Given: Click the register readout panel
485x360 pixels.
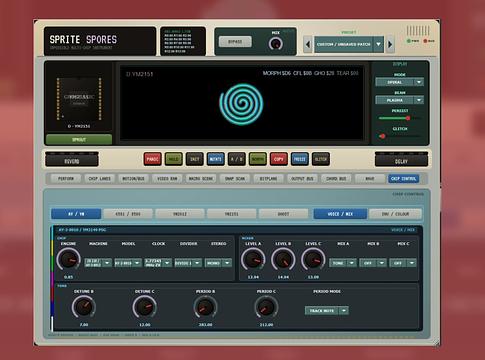Looking at the screenshot, I should coord(183,41).
